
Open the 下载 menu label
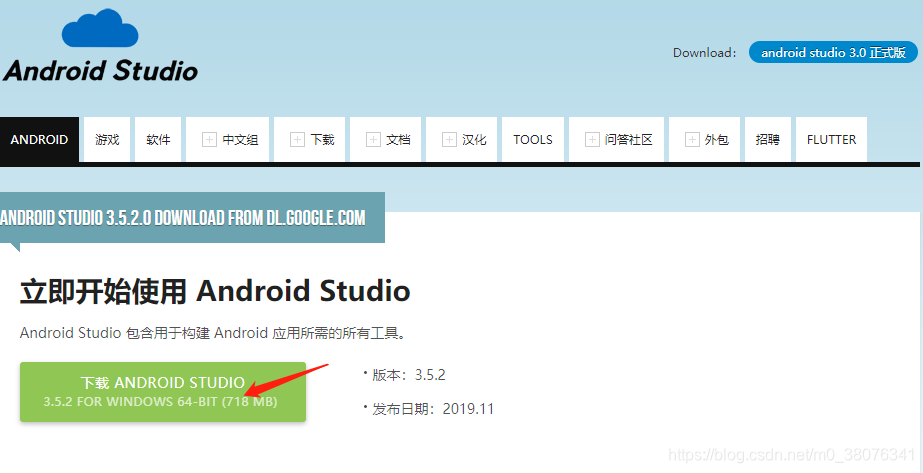(322, 140)
